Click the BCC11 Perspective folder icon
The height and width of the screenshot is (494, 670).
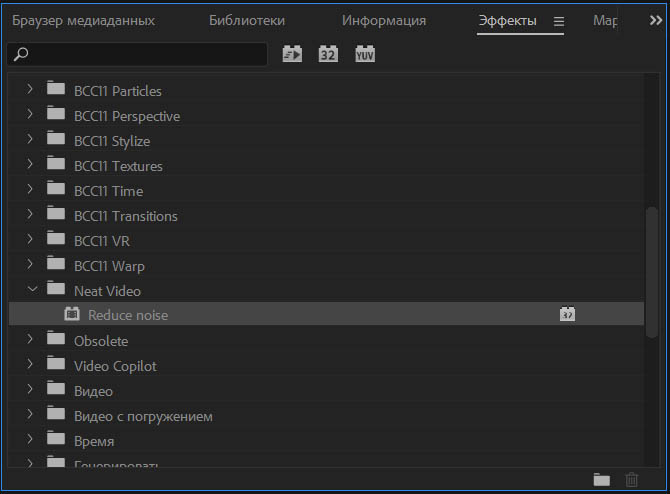click(x=56, y=113)
